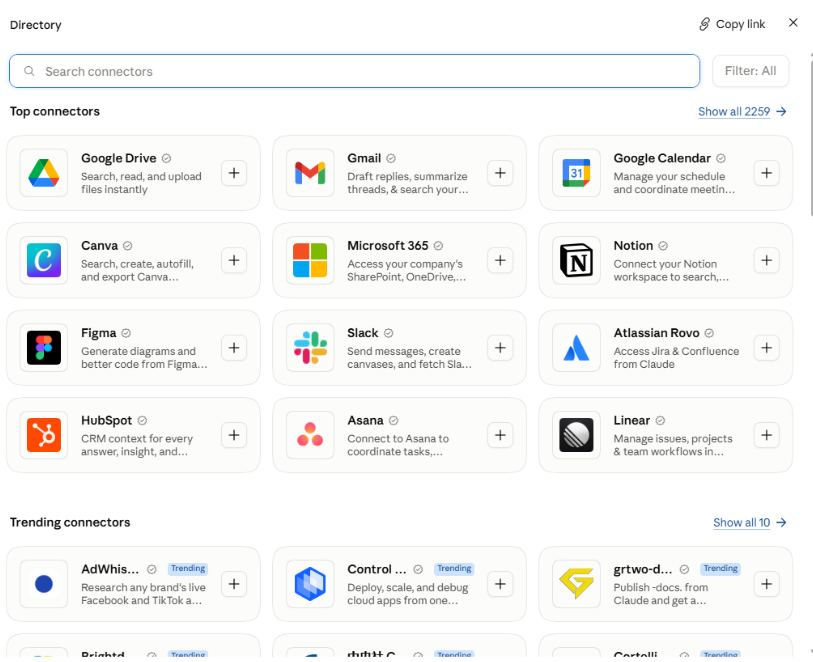Click the Google Calendar logo icon
Viewport: 813px width, 662px height.
[x=576, y=173]
